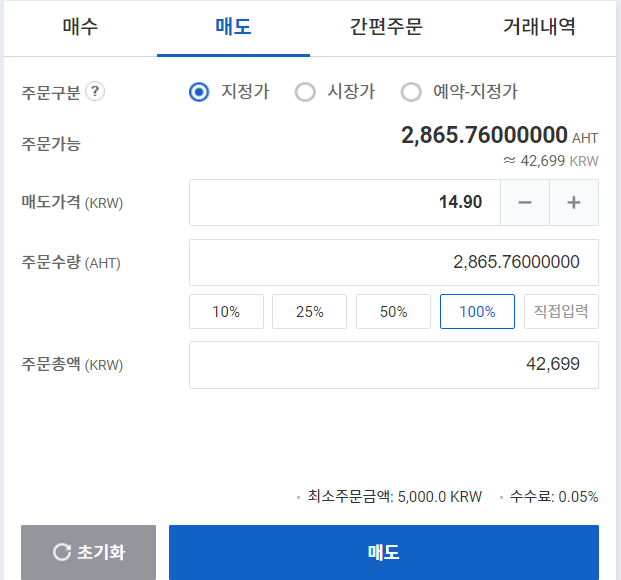The height and width of the screenshot is (580, 621).
Task: Click the 최소주문금액 5,000.0 KRW note
Action: coord(394,496)
